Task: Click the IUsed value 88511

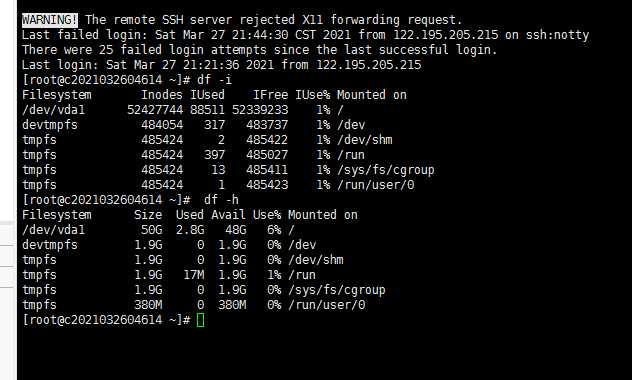Action: pos(208,110)
